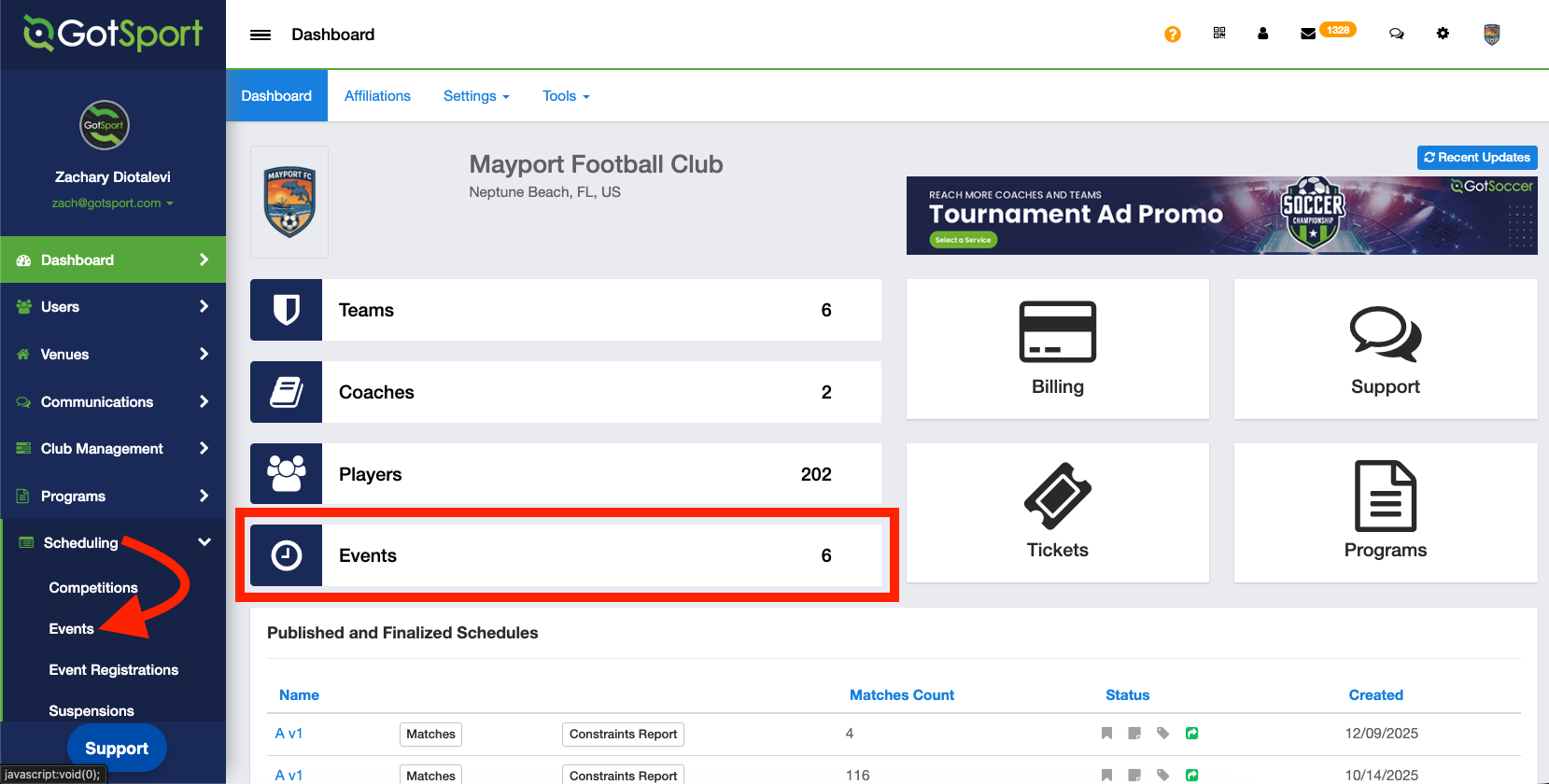Open the Tools dropdown tab
This screenshot has height=784, width=1549.
(566, 96)
